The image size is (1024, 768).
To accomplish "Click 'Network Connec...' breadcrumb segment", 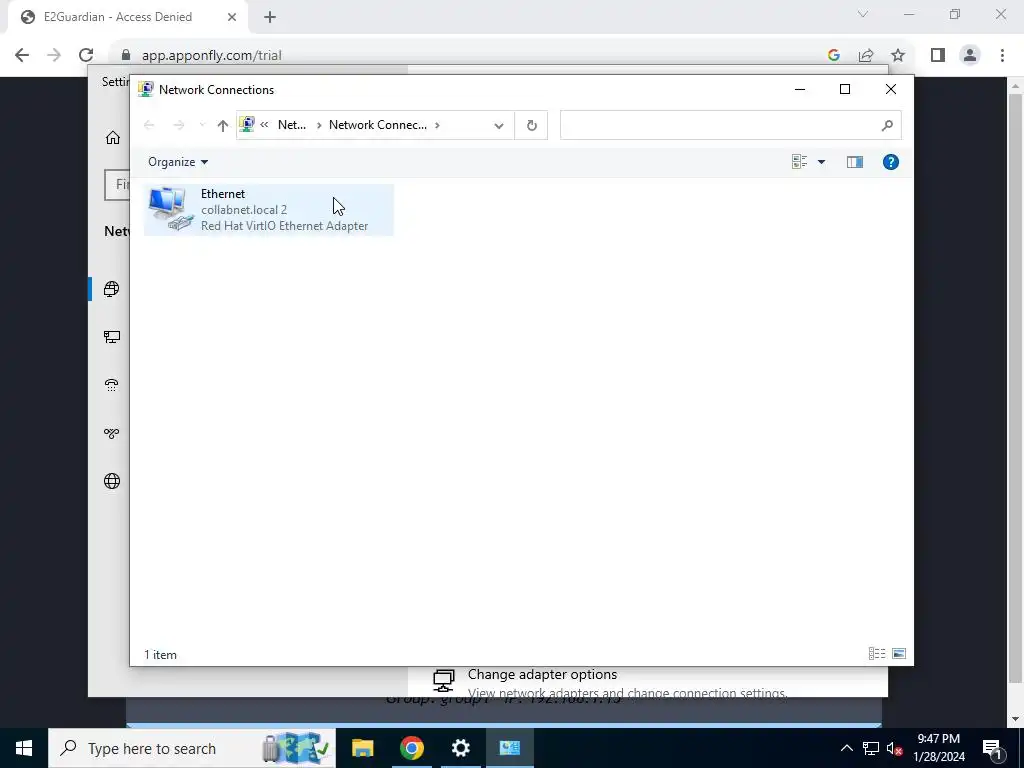I will pos(378,125).
